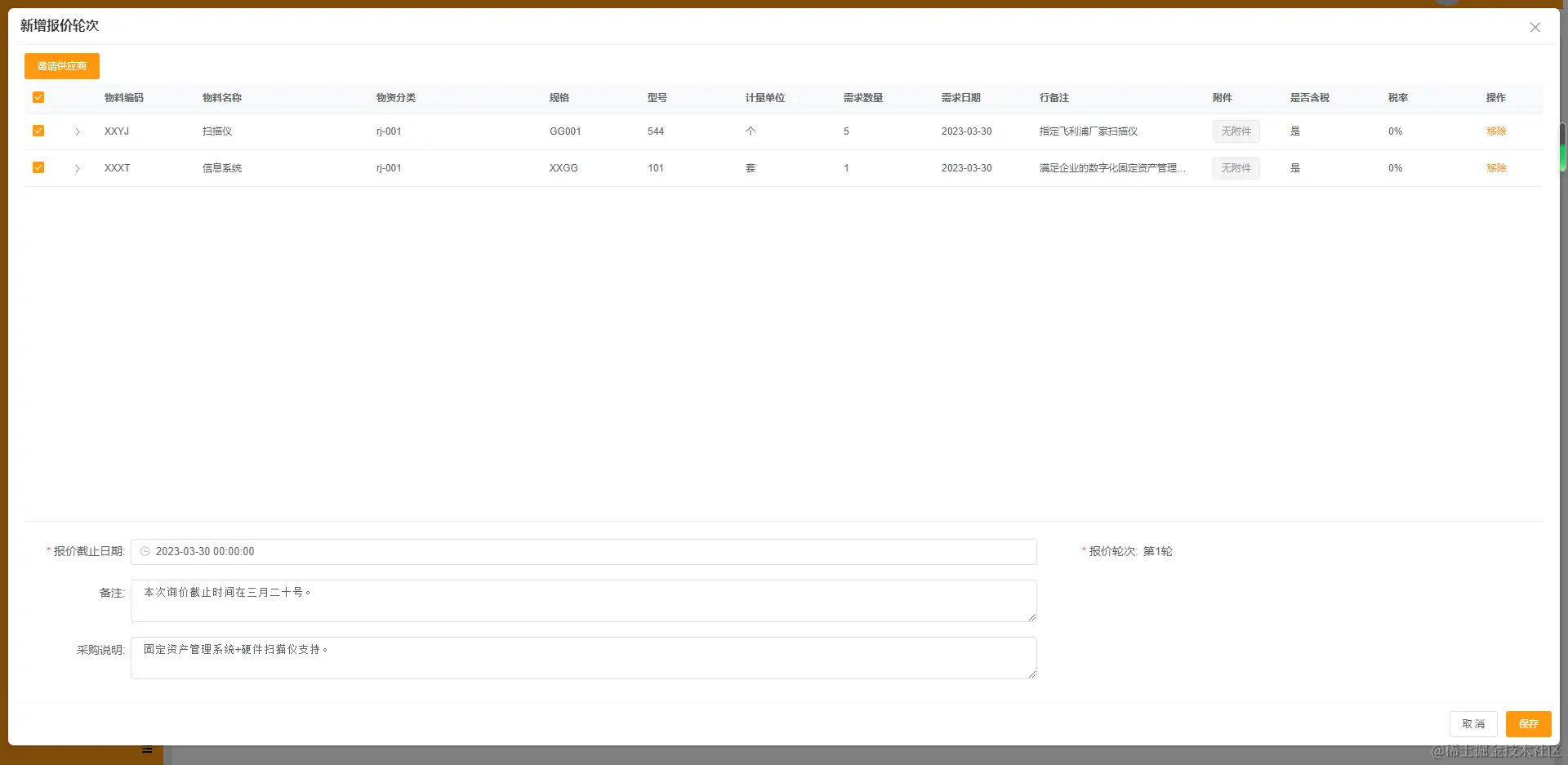Remove the 扫描仪 row via 移除
Viewport: 1568px width, 765px height.
point(1496,131)
